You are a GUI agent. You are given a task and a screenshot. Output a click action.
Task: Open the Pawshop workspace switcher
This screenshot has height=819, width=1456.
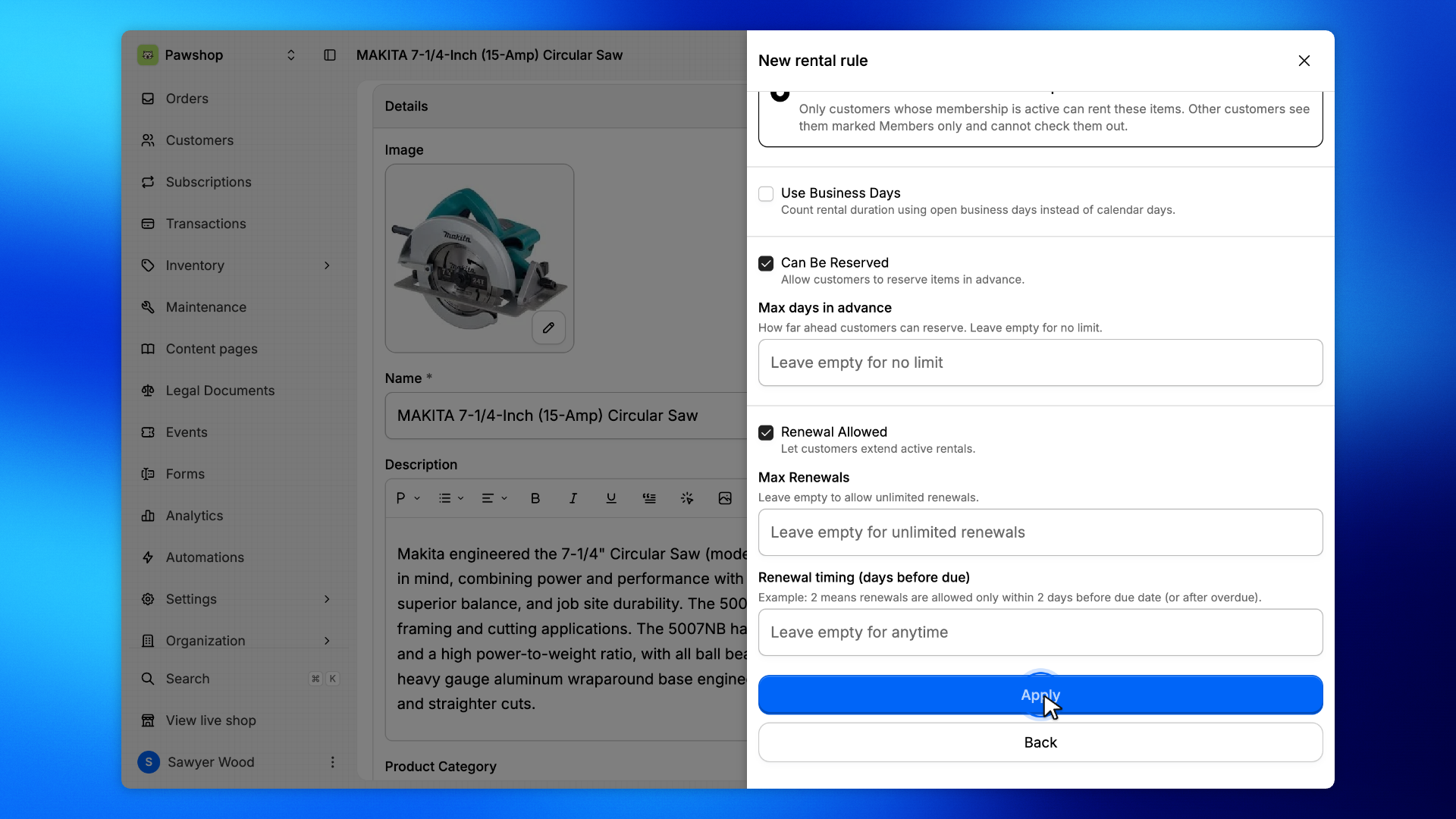coord(290,55)
